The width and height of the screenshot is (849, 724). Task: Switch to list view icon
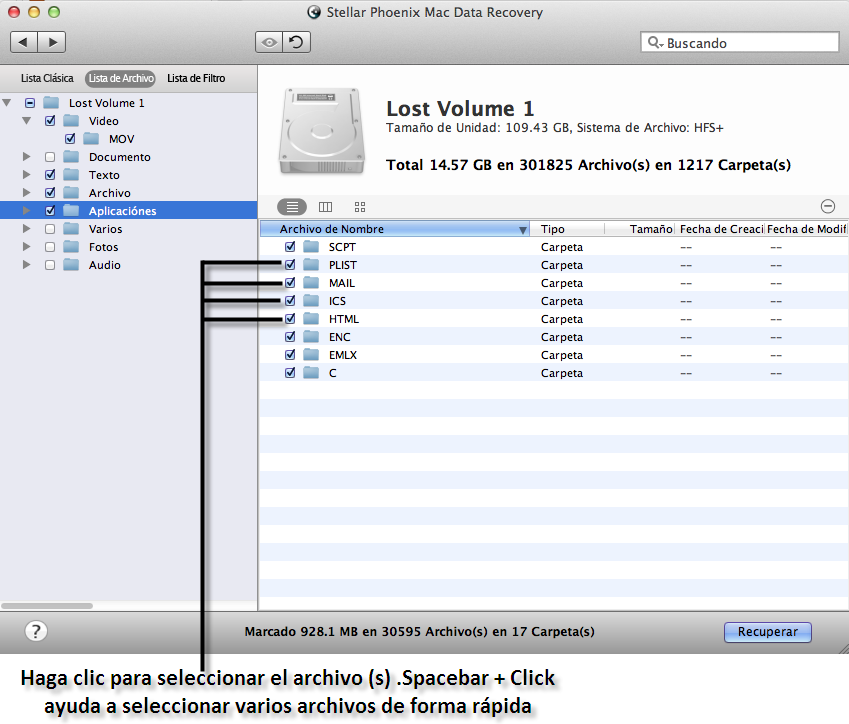[x=292, y=207]
